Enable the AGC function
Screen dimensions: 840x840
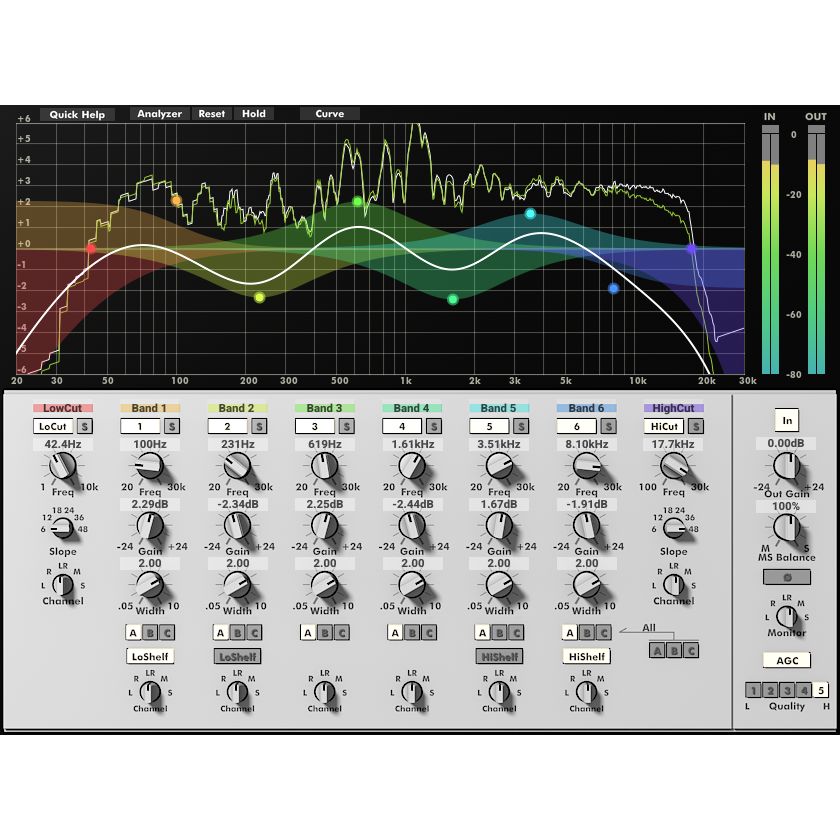tap(786, 660)
